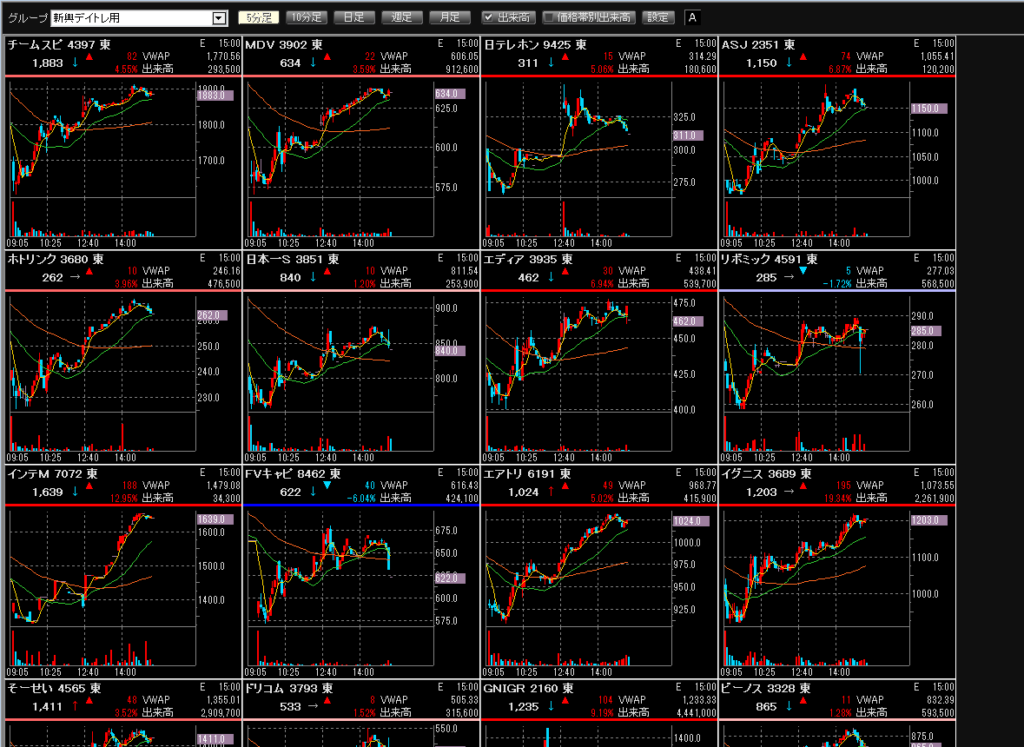Uncheck the 出来高 volume checkbox

pos(489,17)
